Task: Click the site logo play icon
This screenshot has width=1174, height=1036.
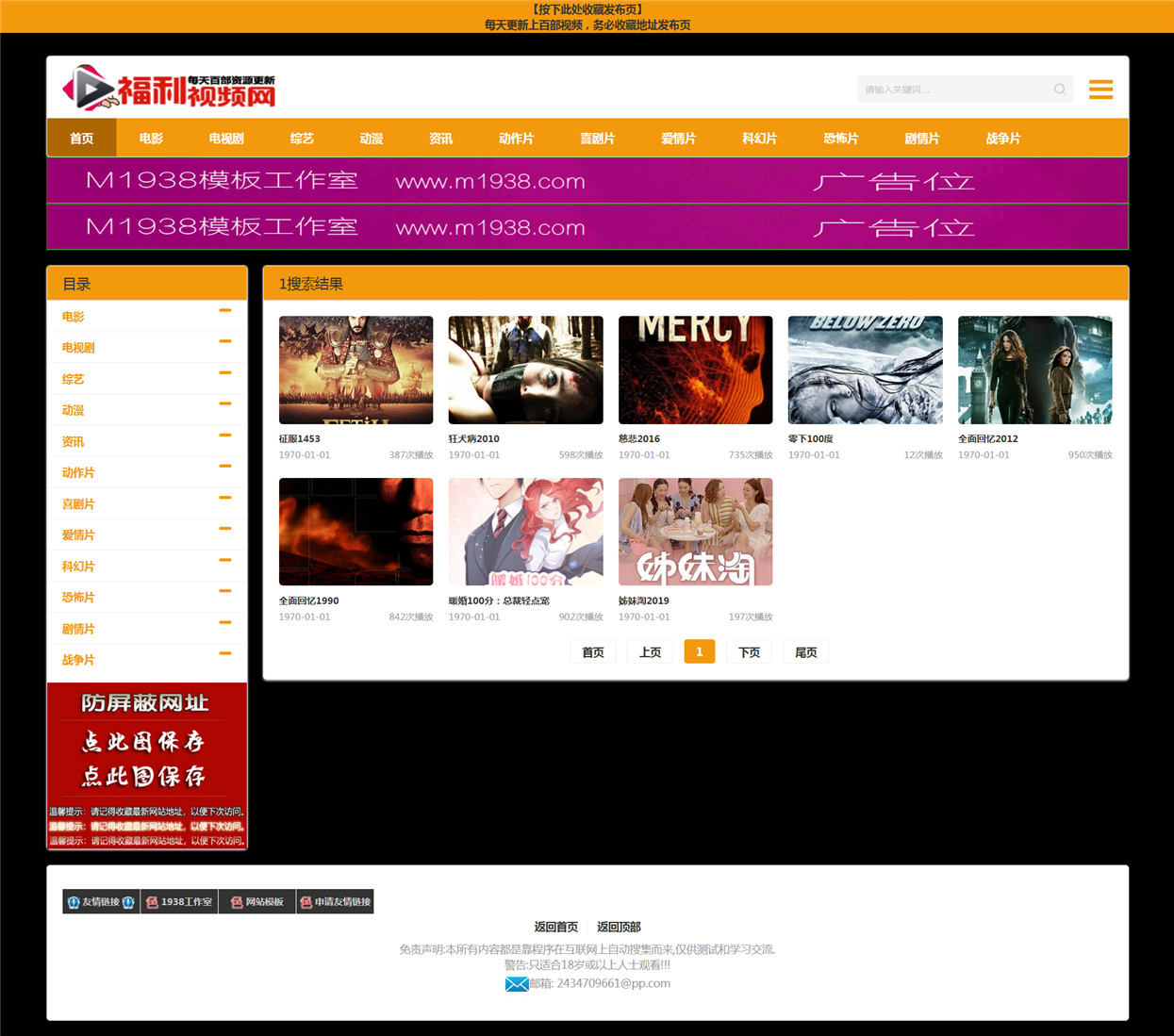Action: (x=87, y=88)
